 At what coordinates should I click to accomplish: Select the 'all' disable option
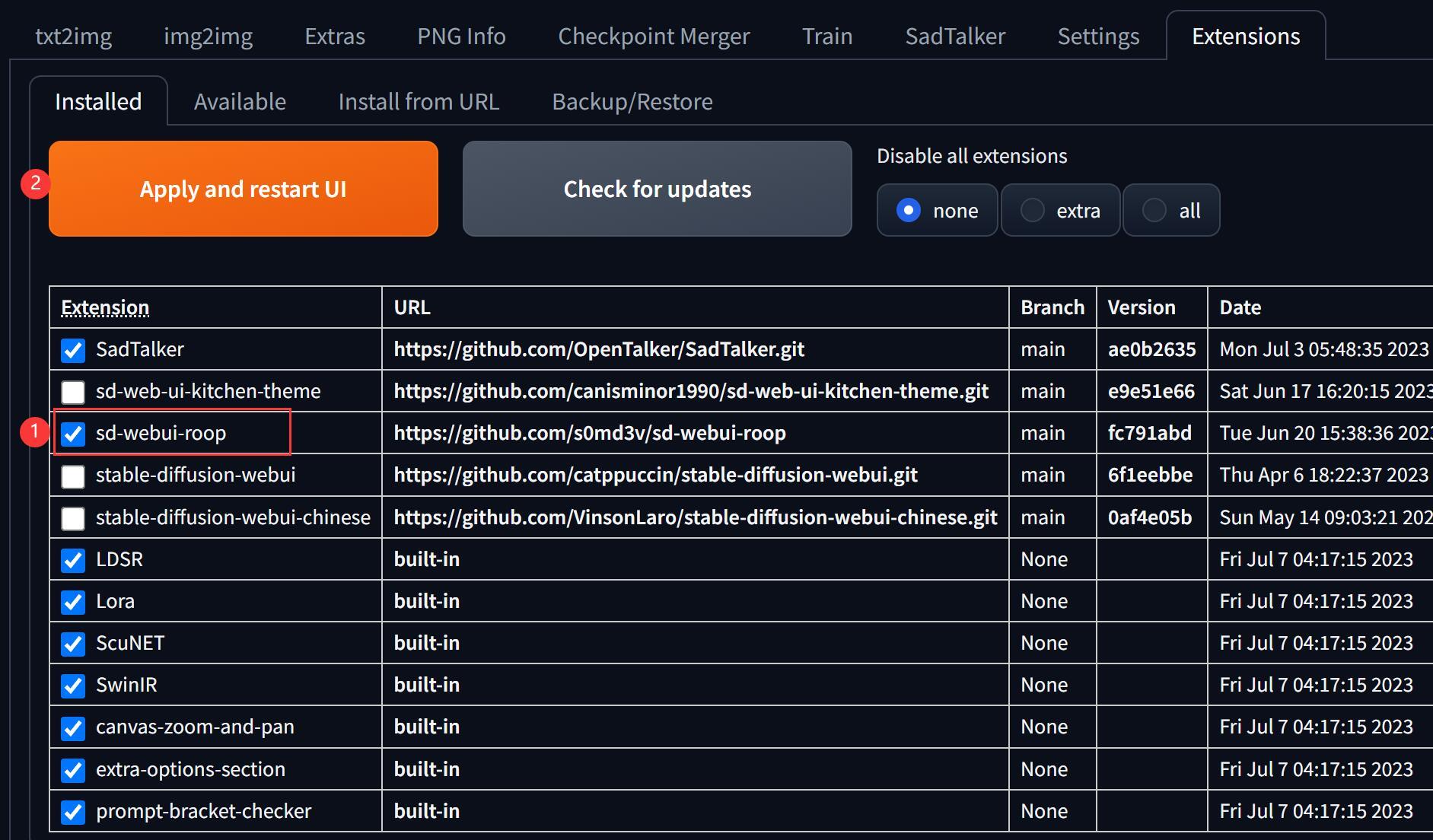[1171, 210]
